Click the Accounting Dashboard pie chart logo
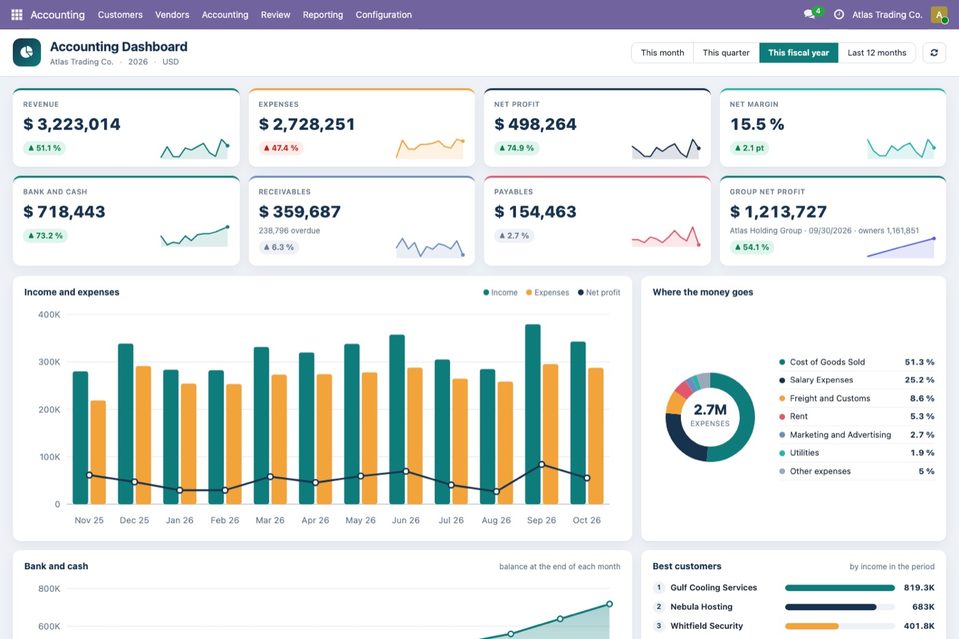The image size is (959, 639). (27, 53)
